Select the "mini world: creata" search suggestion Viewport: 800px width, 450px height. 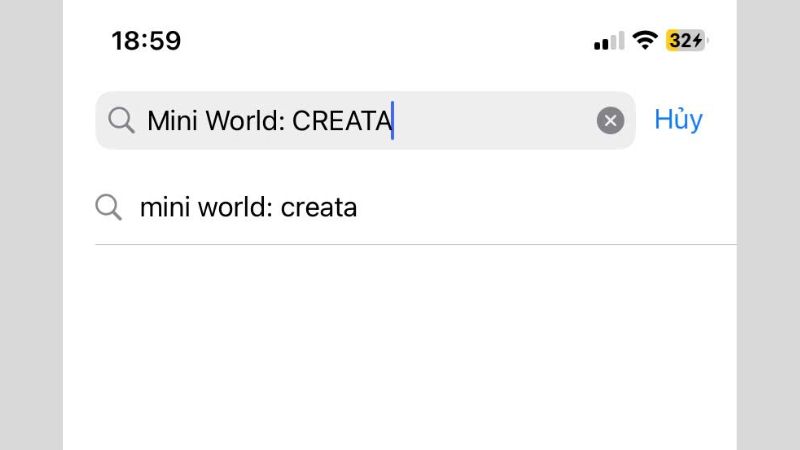248,207
